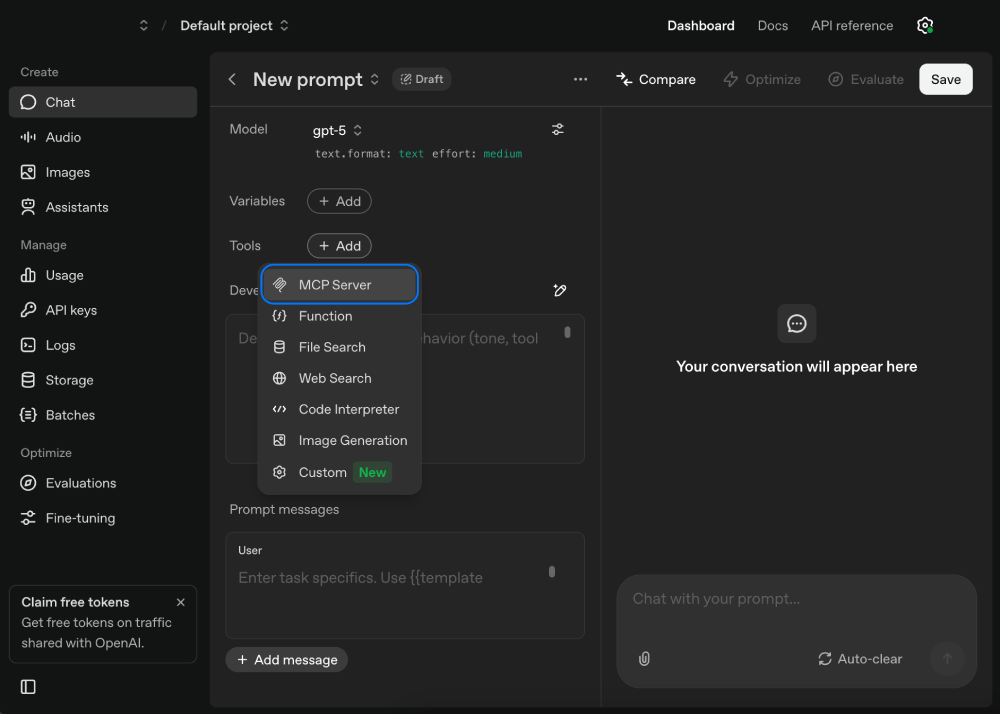Open the Dashboard tab

coord(701,26)
